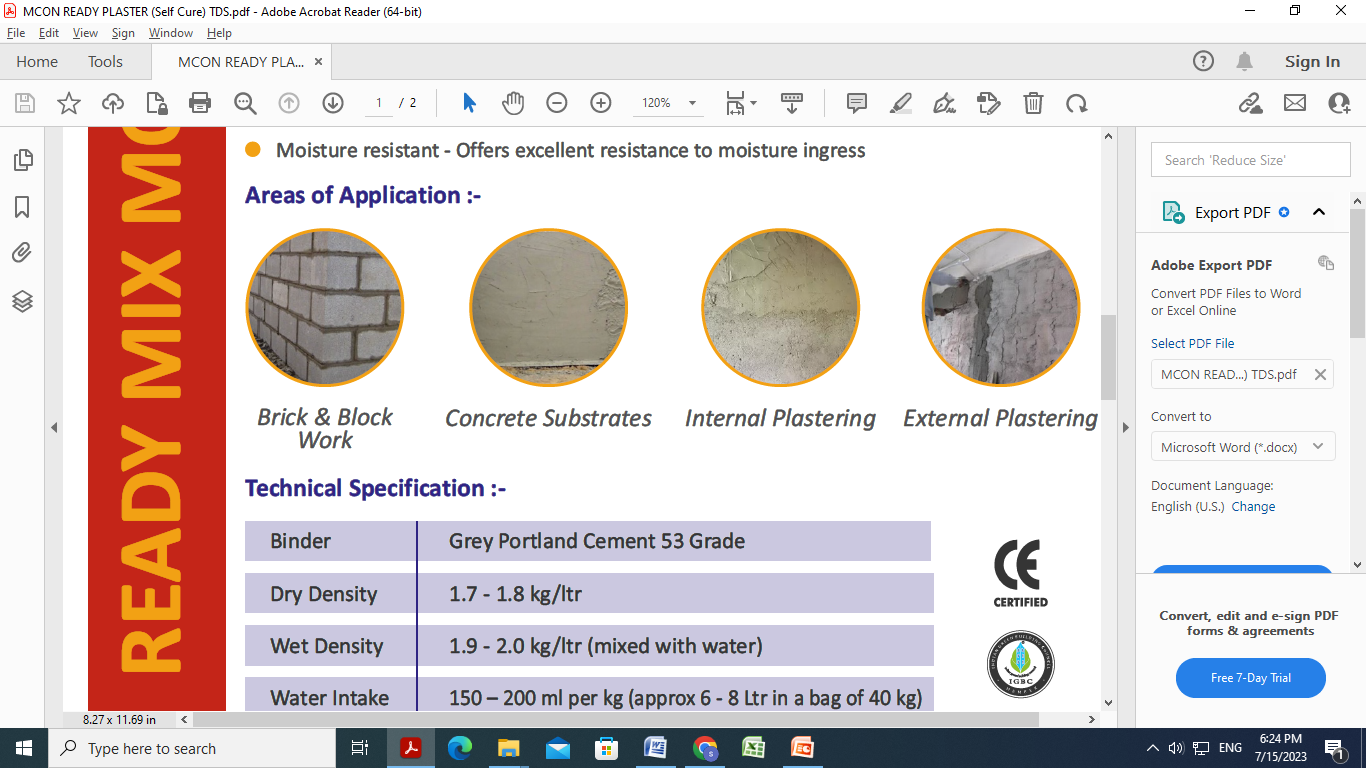Remove the selected MCON READ TDS.pdf file

(1320, 374)
